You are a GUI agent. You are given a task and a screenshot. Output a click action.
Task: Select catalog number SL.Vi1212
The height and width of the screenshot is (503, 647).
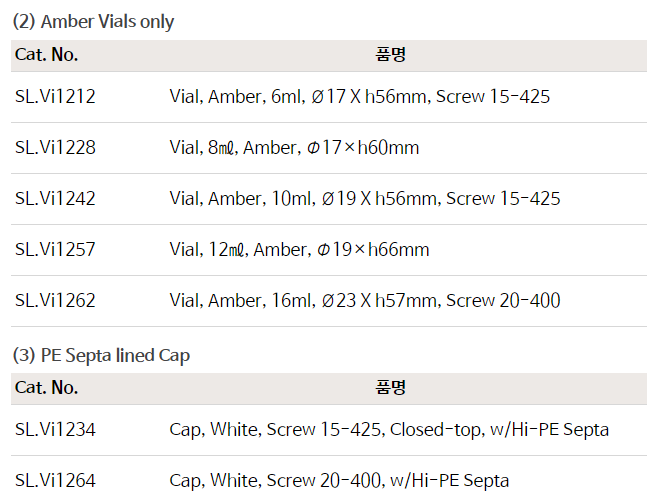click(x=55, y=97)
